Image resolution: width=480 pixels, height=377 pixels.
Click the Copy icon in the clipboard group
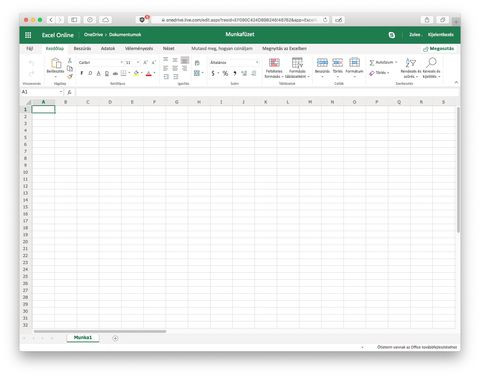pyautogui.click(x=70, y=68)
